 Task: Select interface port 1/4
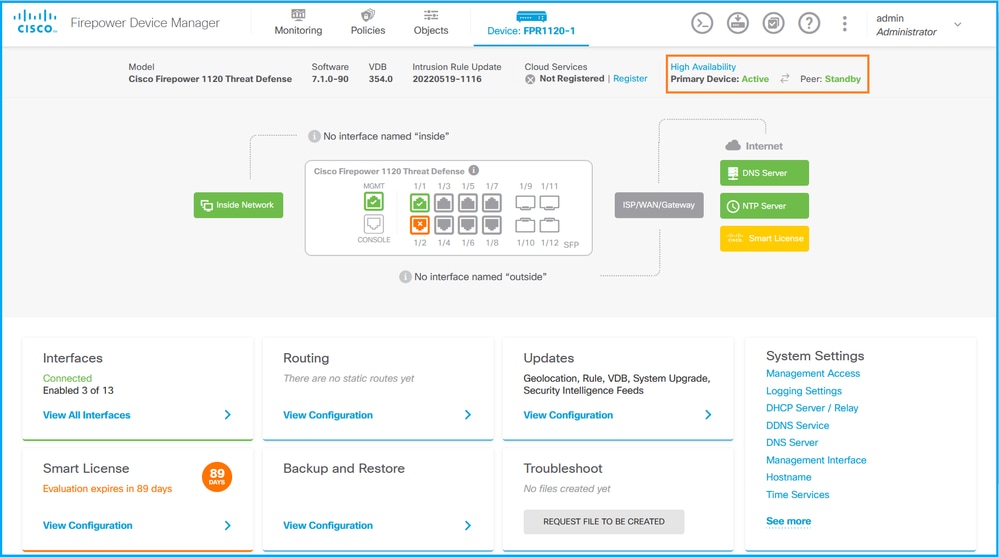(444, 225)
